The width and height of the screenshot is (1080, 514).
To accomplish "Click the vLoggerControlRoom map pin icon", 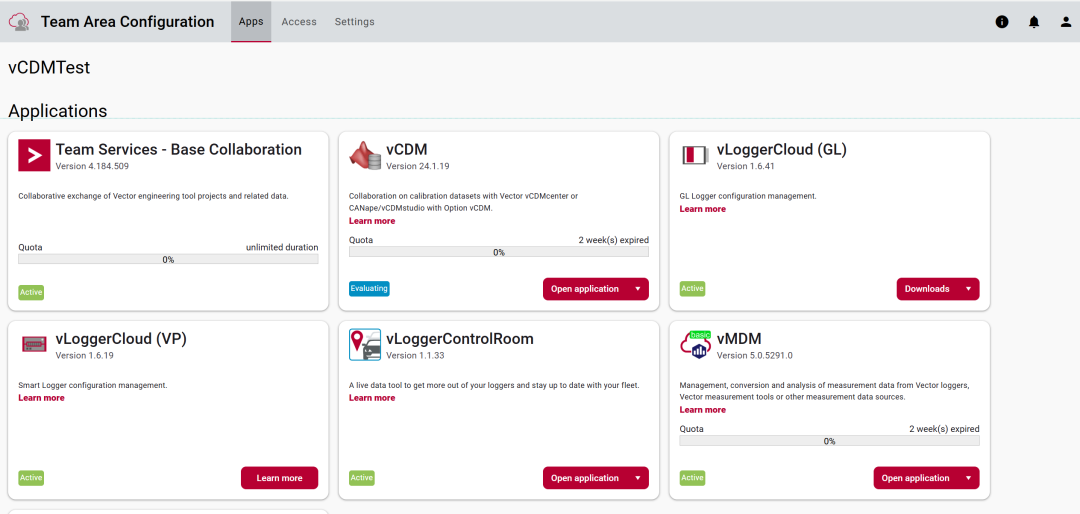I will tap(365, 345).
